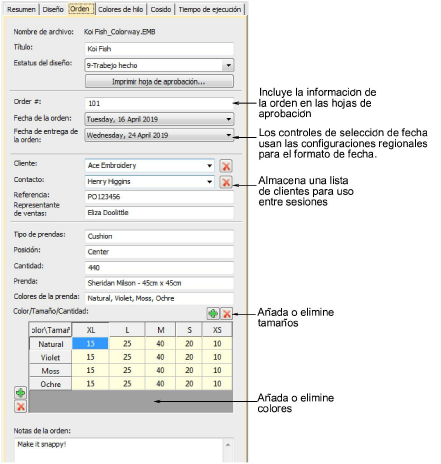Remove a color row with red X
This screenshot has height=464, width=441.
click(x=21, y=406)
